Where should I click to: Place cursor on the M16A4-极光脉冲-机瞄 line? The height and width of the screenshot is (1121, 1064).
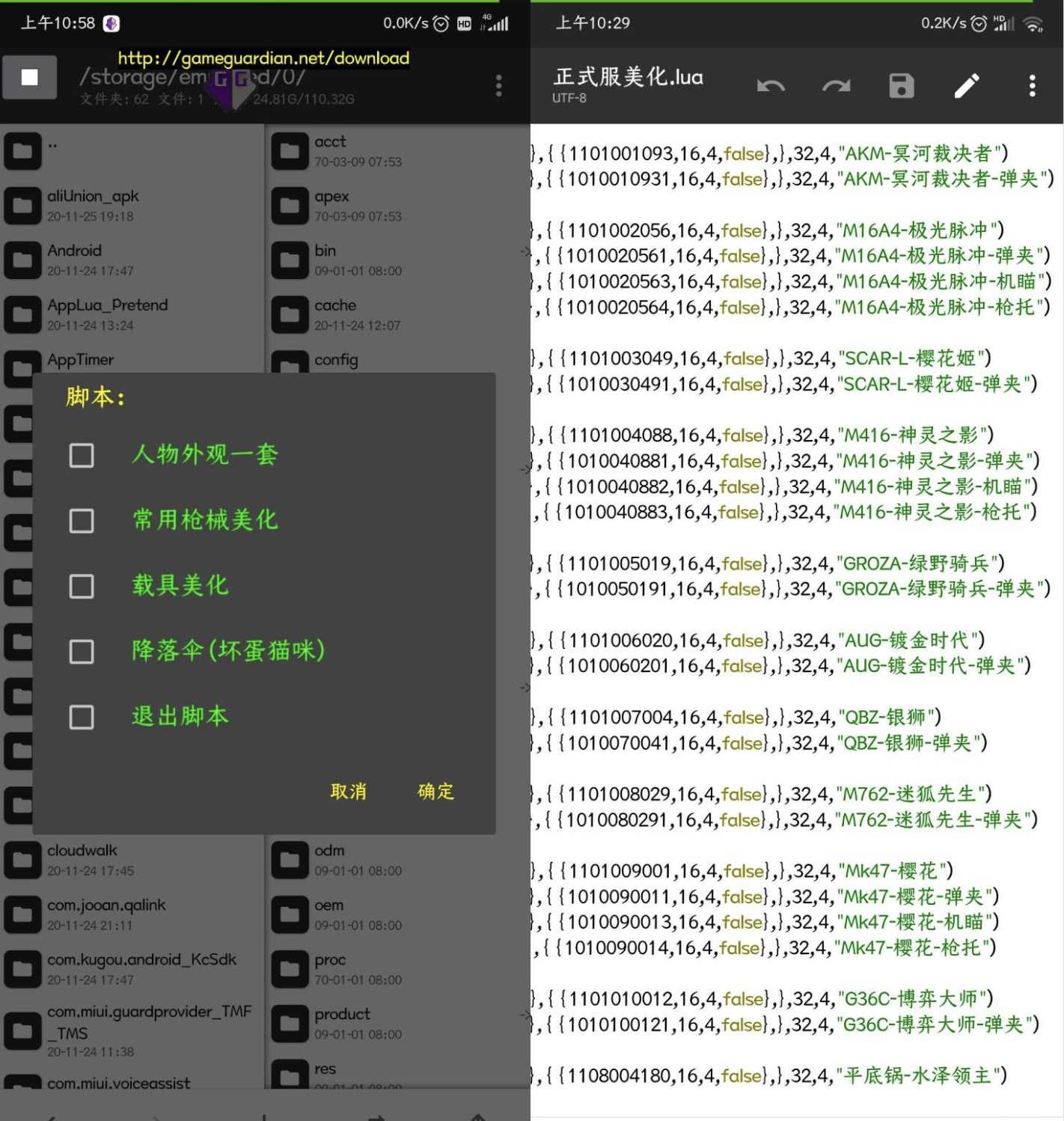791,281
